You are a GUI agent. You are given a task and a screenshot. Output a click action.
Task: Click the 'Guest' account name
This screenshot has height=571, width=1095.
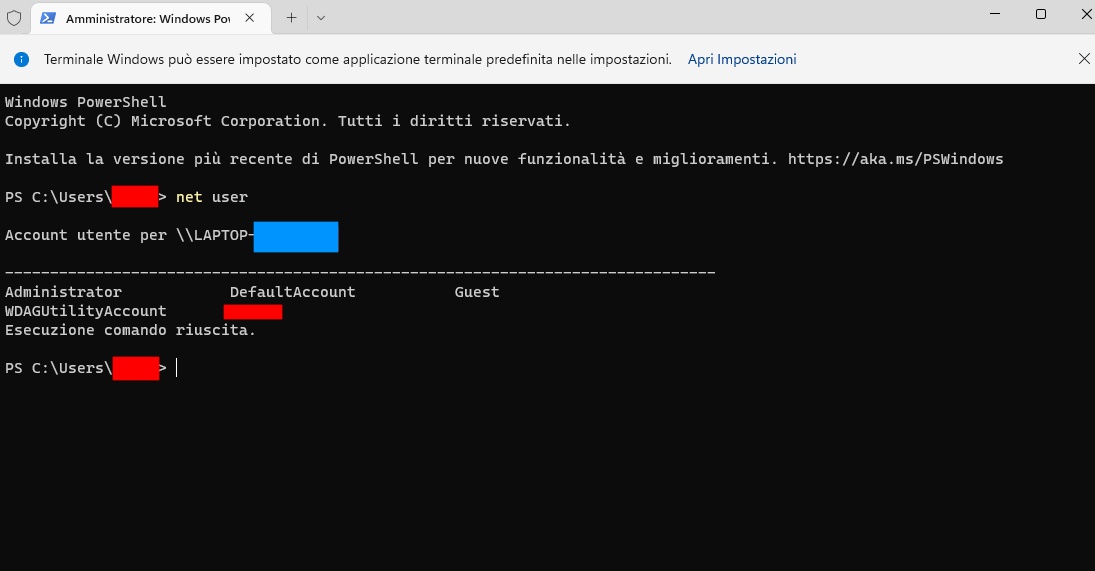pos(477,292)
